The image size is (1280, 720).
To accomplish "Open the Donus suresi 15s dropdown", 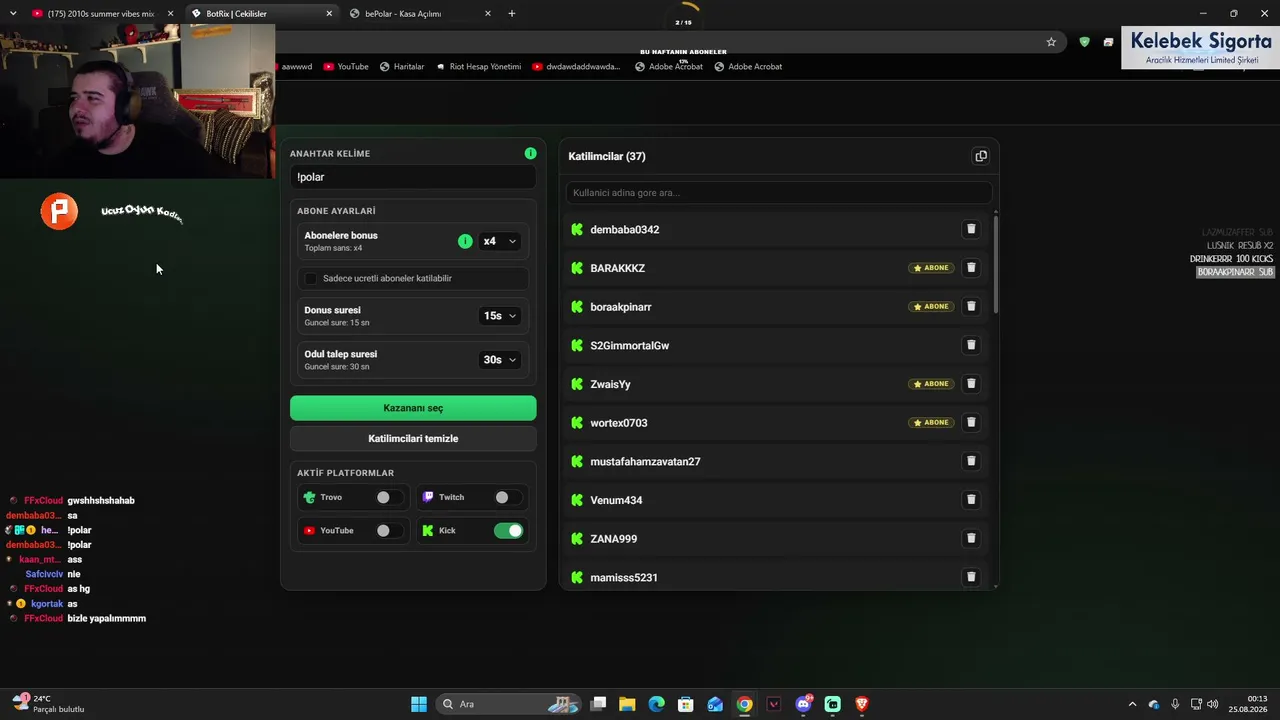I will click(500, 316).
